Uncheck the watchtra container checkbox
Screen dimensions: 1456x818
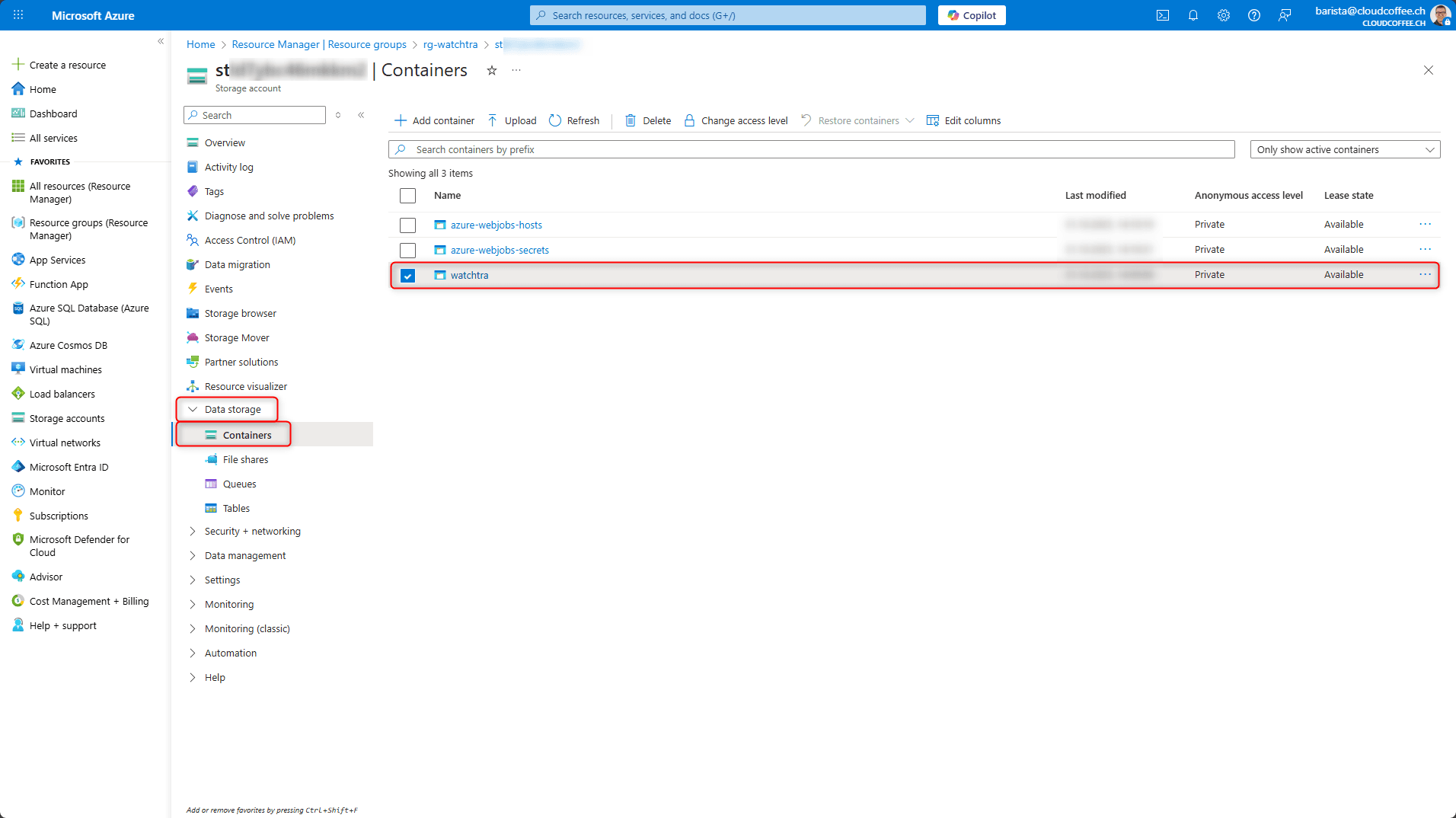pos(408,276)
